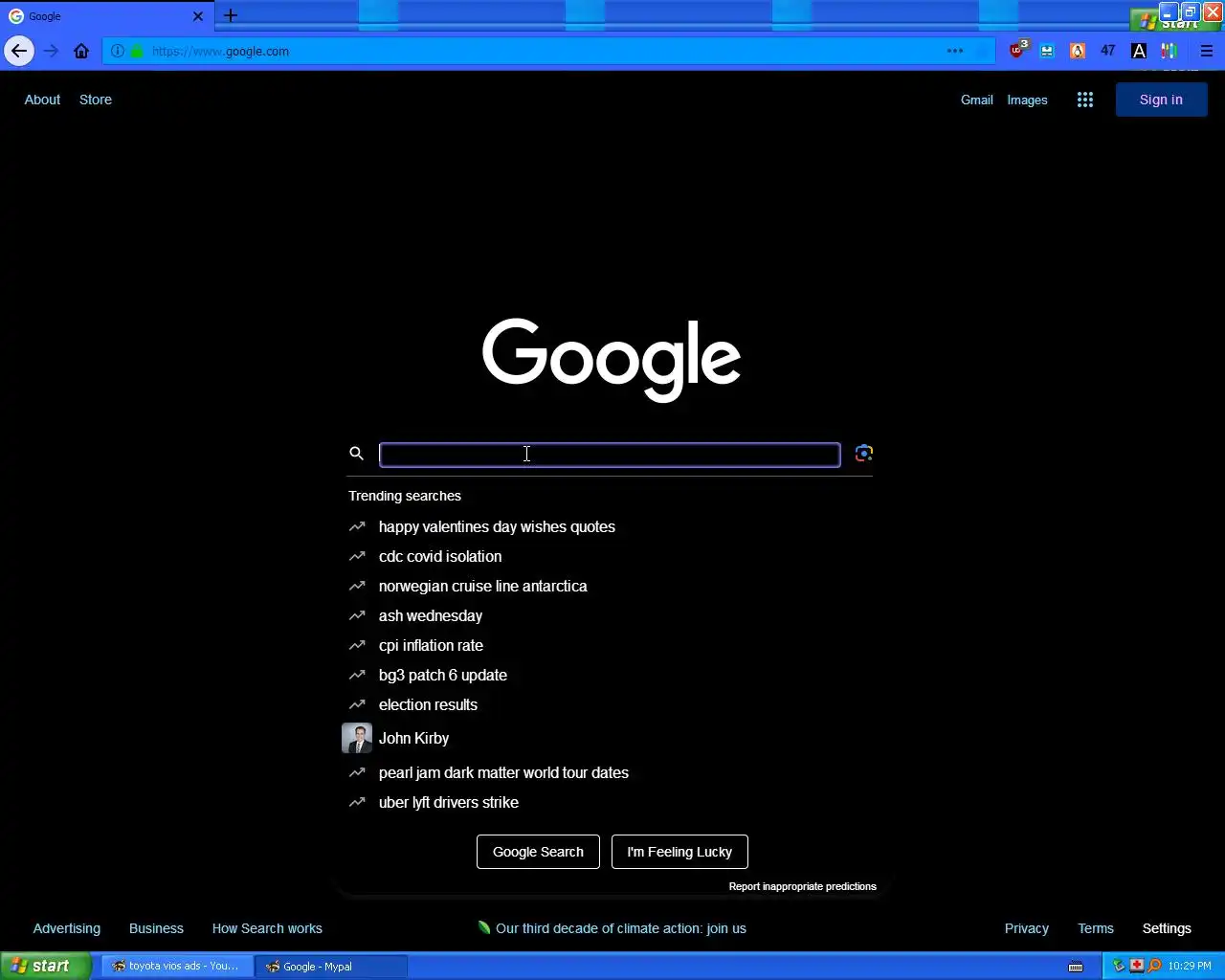This screenshot has width=1225, height=980.
Task: Click Report inappropriate predictions
Action: 803,886
